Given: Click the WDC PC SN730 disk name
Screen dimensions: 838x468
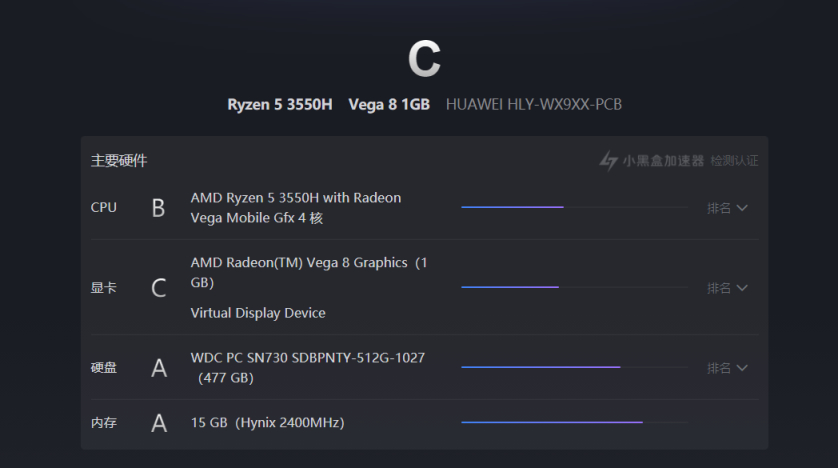Looking at the screenshot, I should 307,358.
